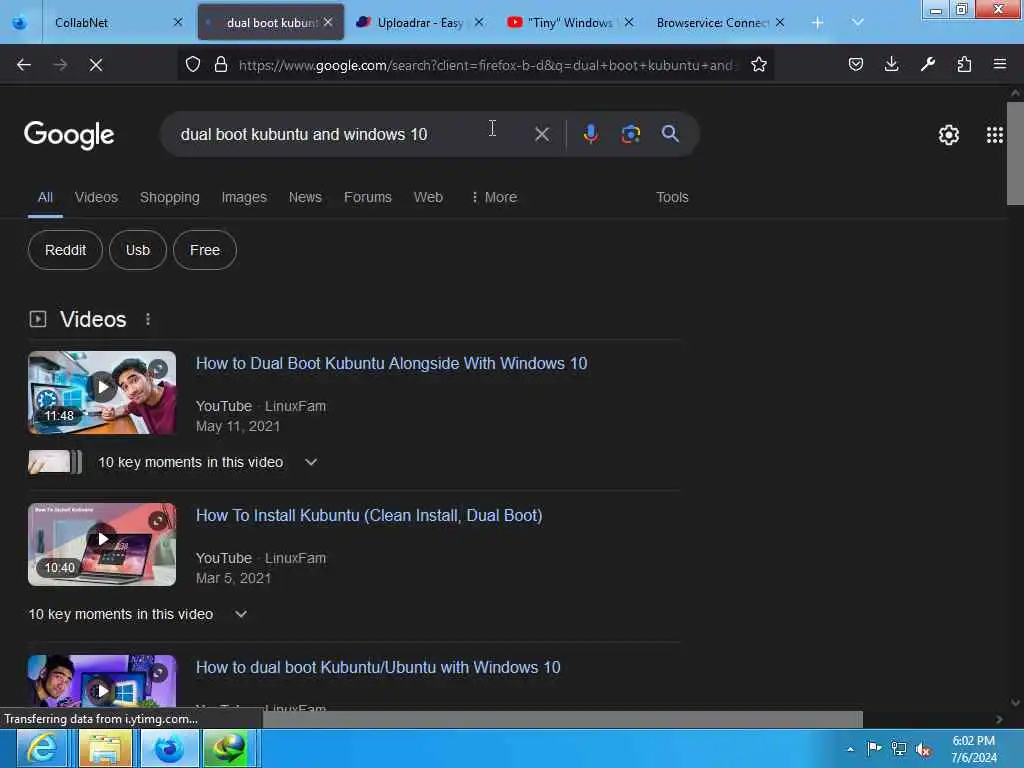Close the CollabNet tab

click(178, 22)
